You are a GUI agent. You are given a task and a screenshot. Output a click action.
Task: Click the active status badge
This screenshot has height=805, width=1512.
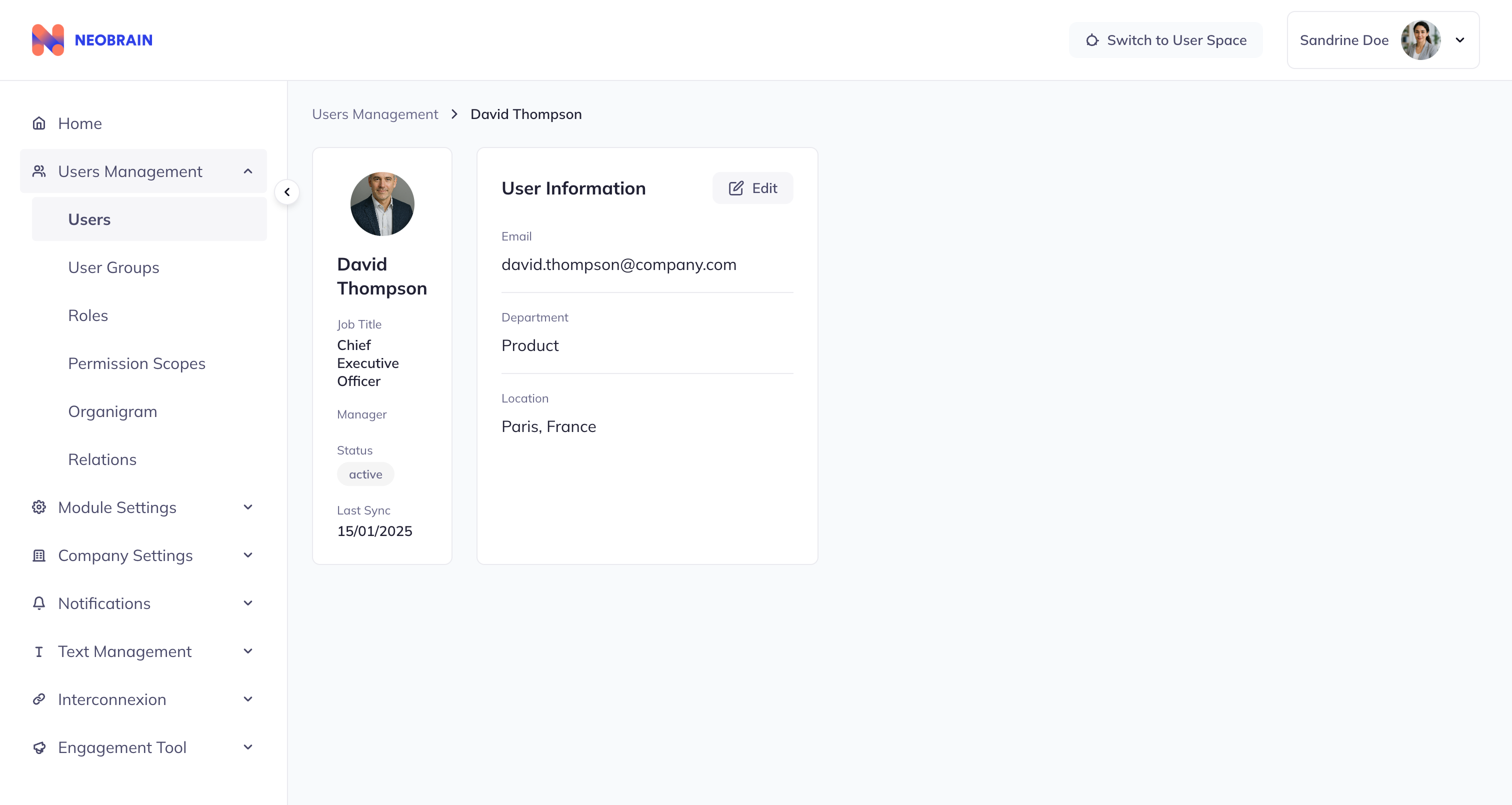pyautogui.click(x=365, y=474)
